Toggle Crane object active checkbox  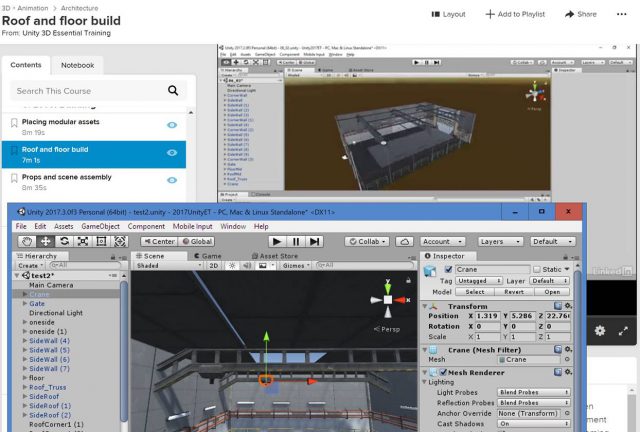[x=448, y=269]
